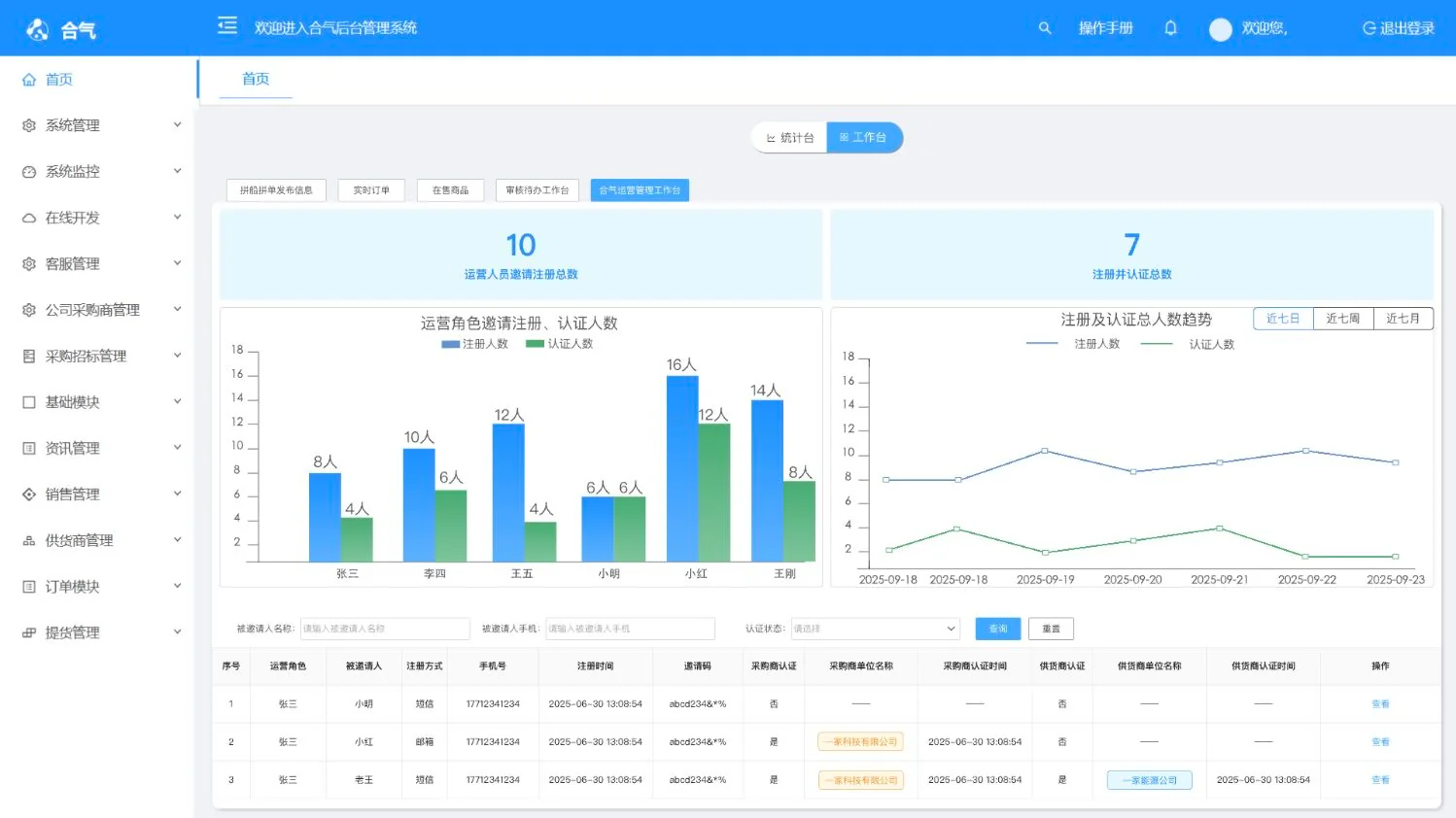
Task: Switch to 统计台 view toggle
Action: coord(789,138)
